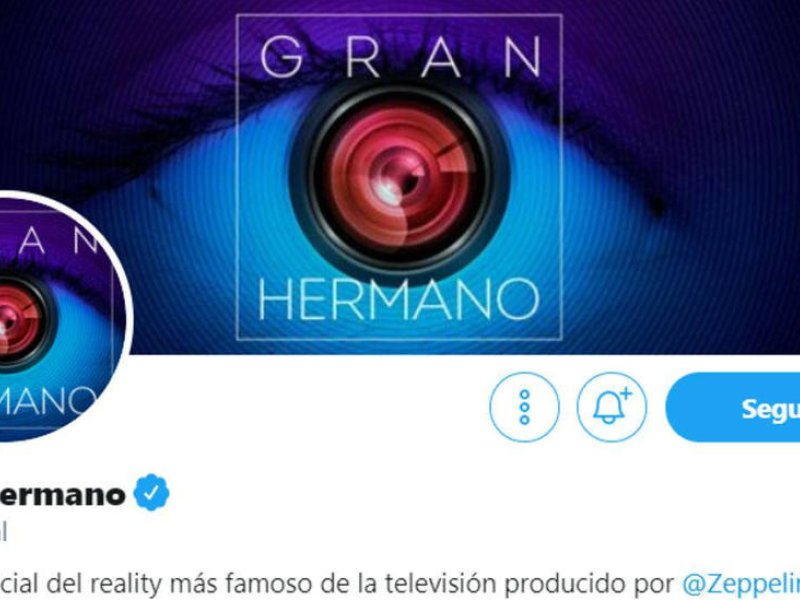Click the GRAN text in banner logo
800x600 pixels.
401,57
